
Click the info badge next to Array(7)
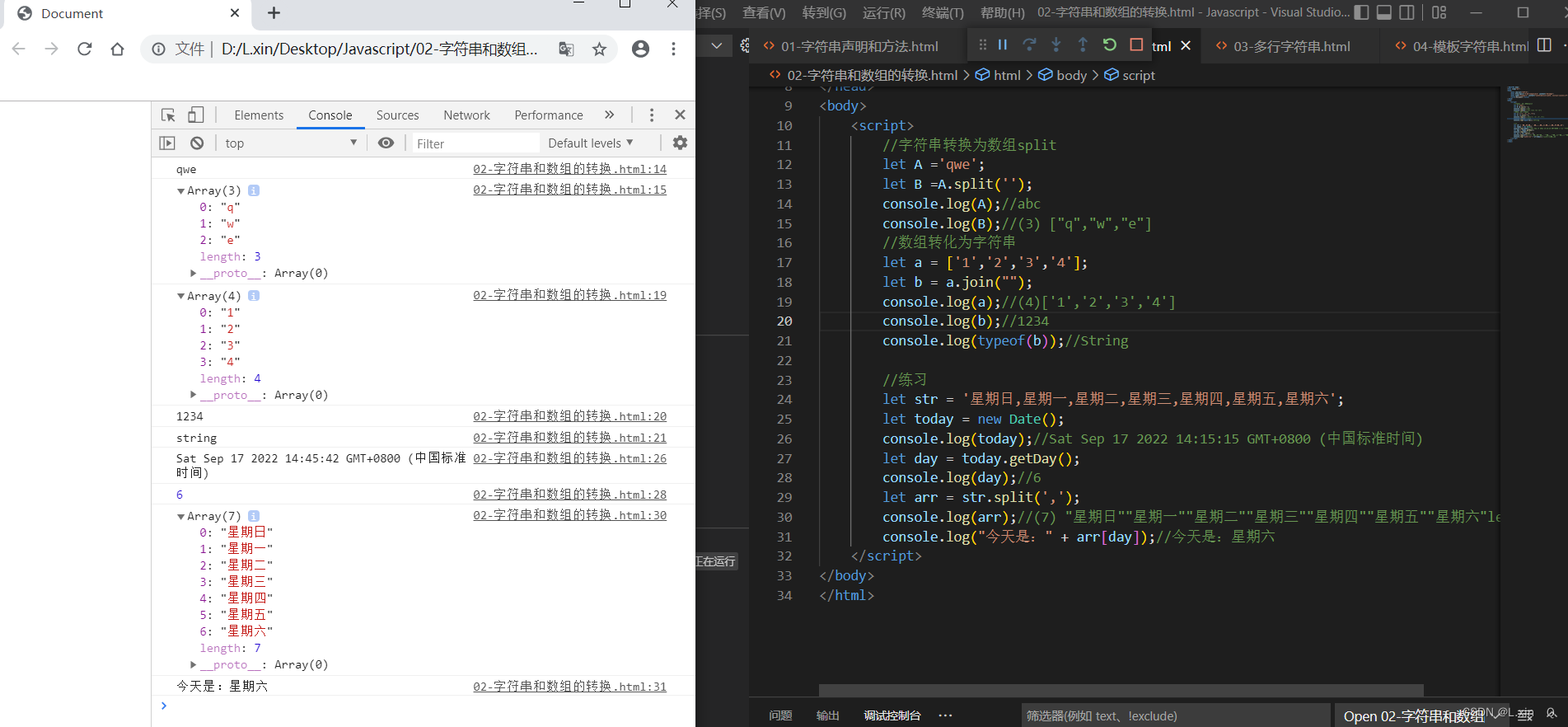tap(254, 516)
